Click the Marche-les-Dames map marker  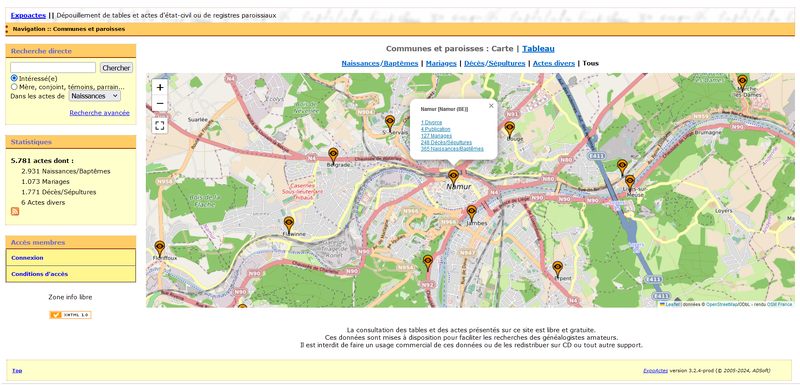(742, 83)
